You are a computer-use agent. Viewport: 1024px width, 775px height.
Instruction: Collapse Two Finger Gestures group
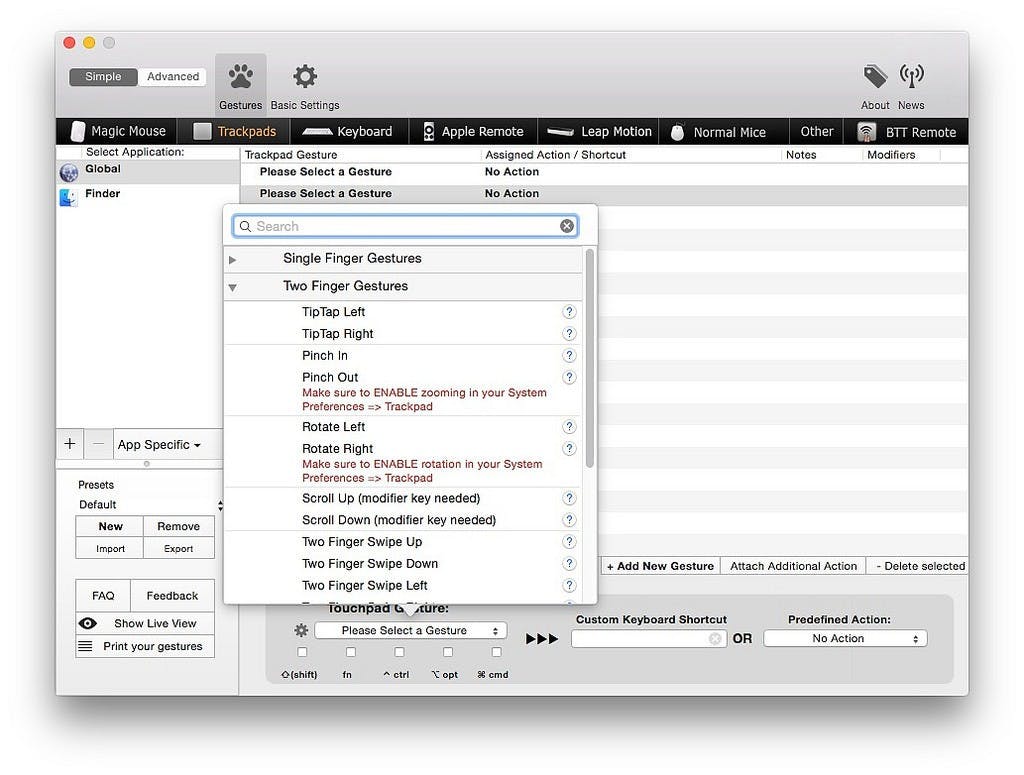tap(232, 287)
